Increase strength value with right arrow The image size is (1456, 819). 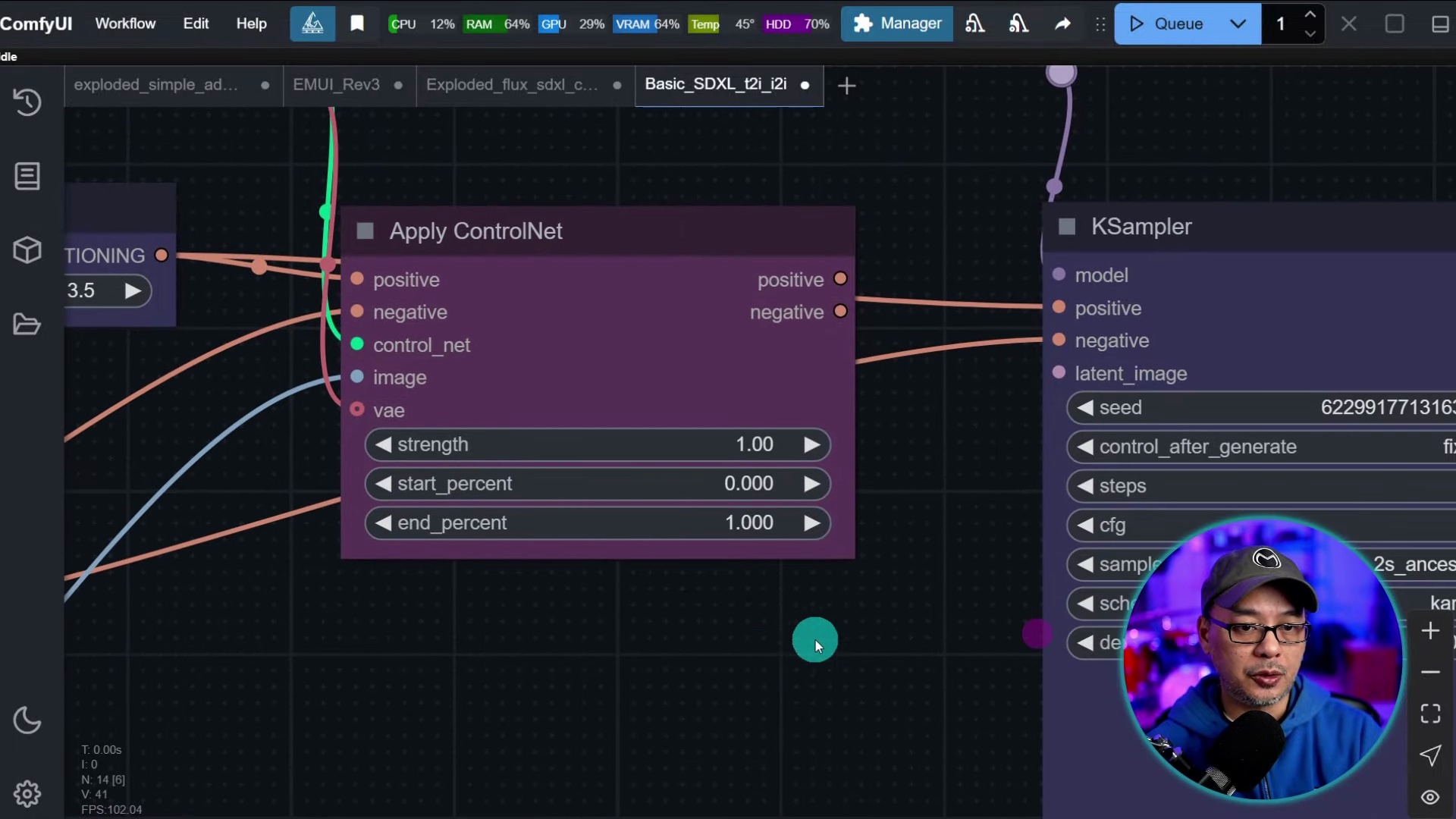[811, 444]
